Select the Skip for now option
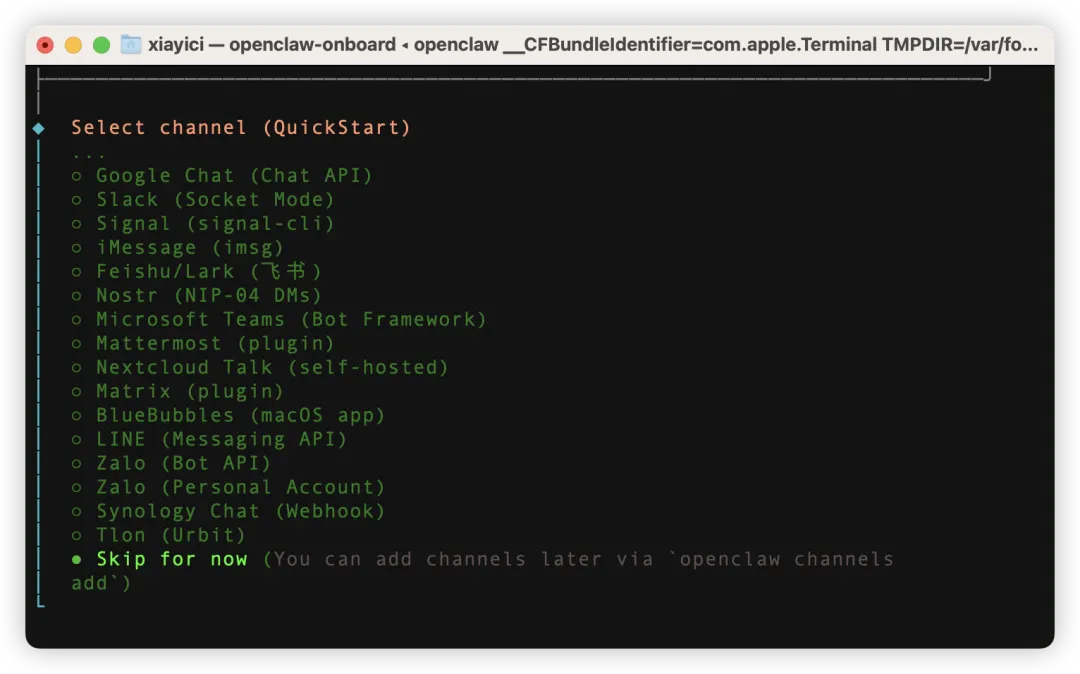The image size is (1080, 674). coord(171,559)
